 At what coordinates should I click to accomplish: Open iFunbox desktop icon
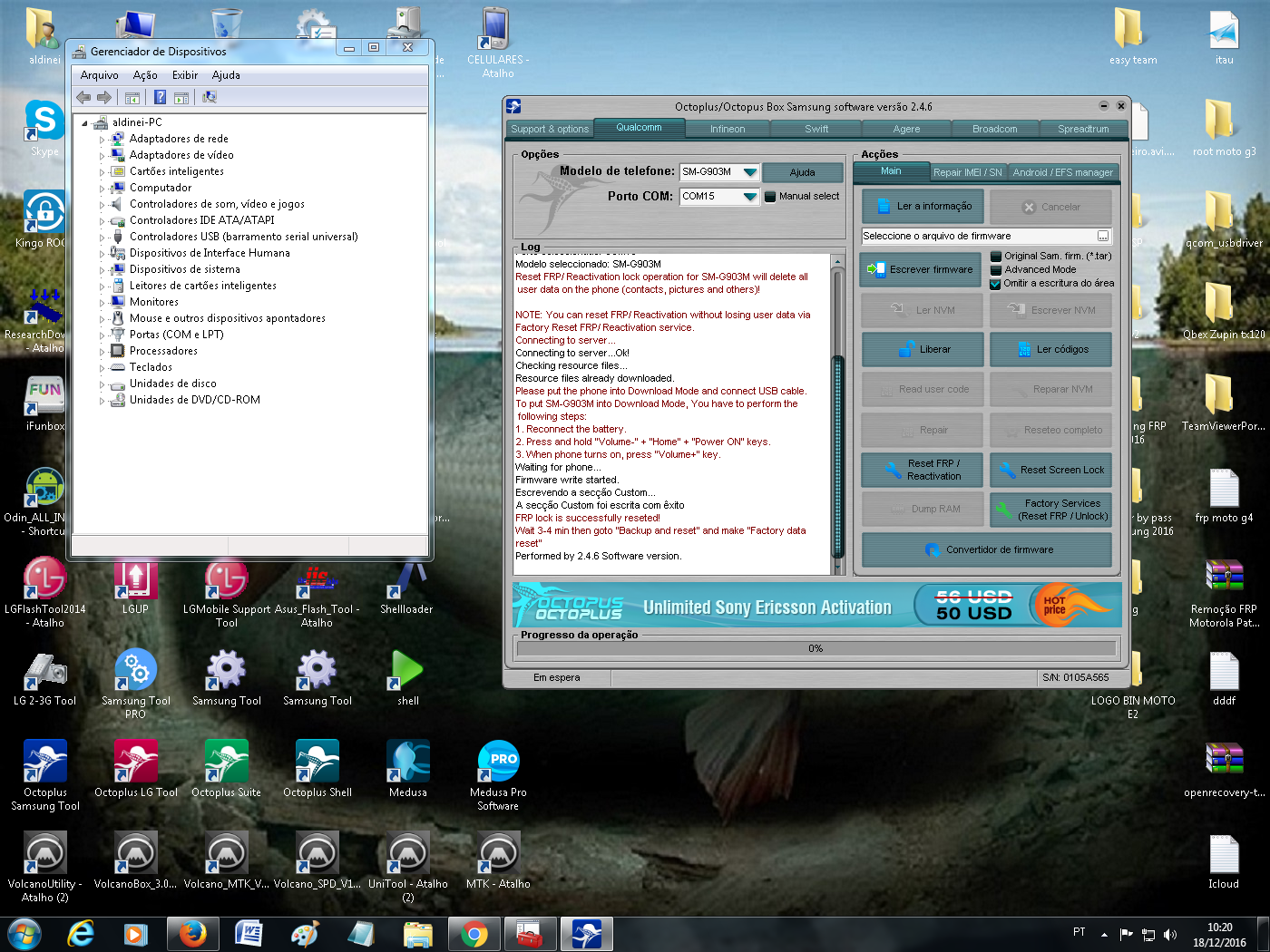pos(44,403)
